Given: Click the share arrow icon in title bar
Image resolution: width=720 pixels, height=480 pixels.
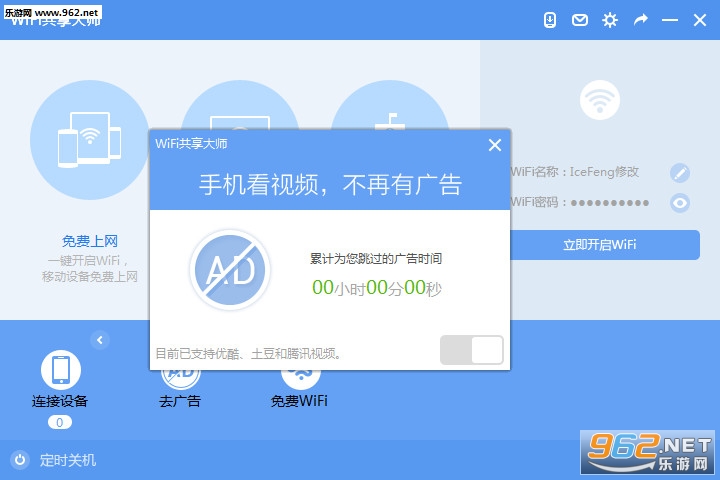Looking at the screenshot, I should (x=641, y=20).
